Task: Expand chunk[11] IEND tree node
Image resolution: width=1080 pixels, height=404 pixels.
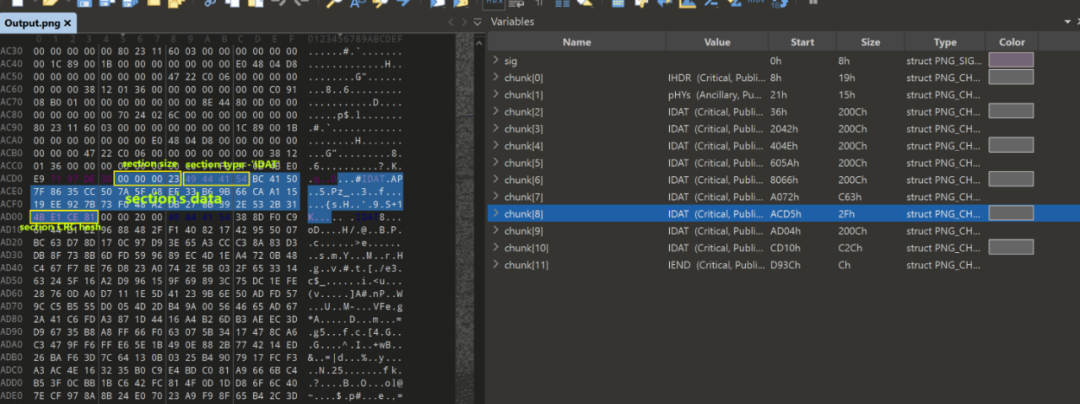Action: (496, 264)
